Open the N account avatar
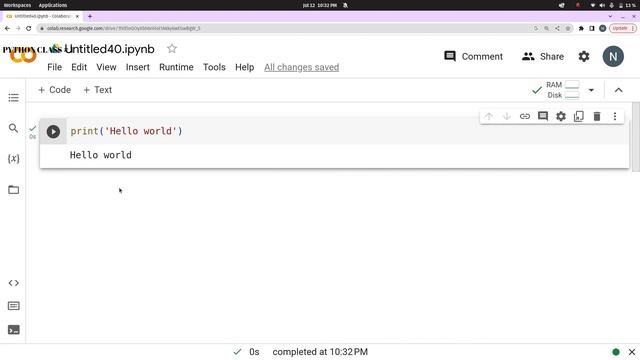 (613, 56)
